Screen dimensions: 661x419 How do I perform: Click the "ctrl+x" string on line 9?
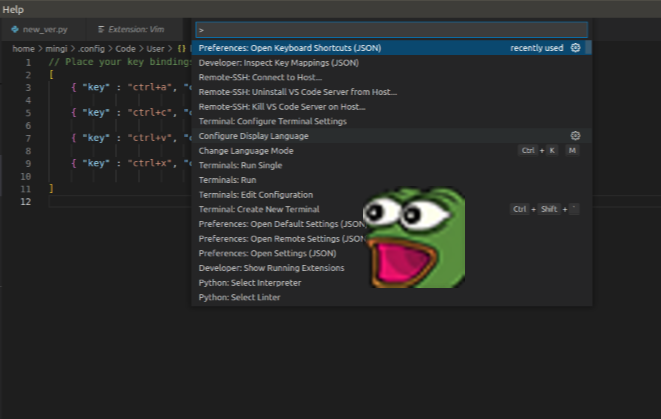point(149,163)
